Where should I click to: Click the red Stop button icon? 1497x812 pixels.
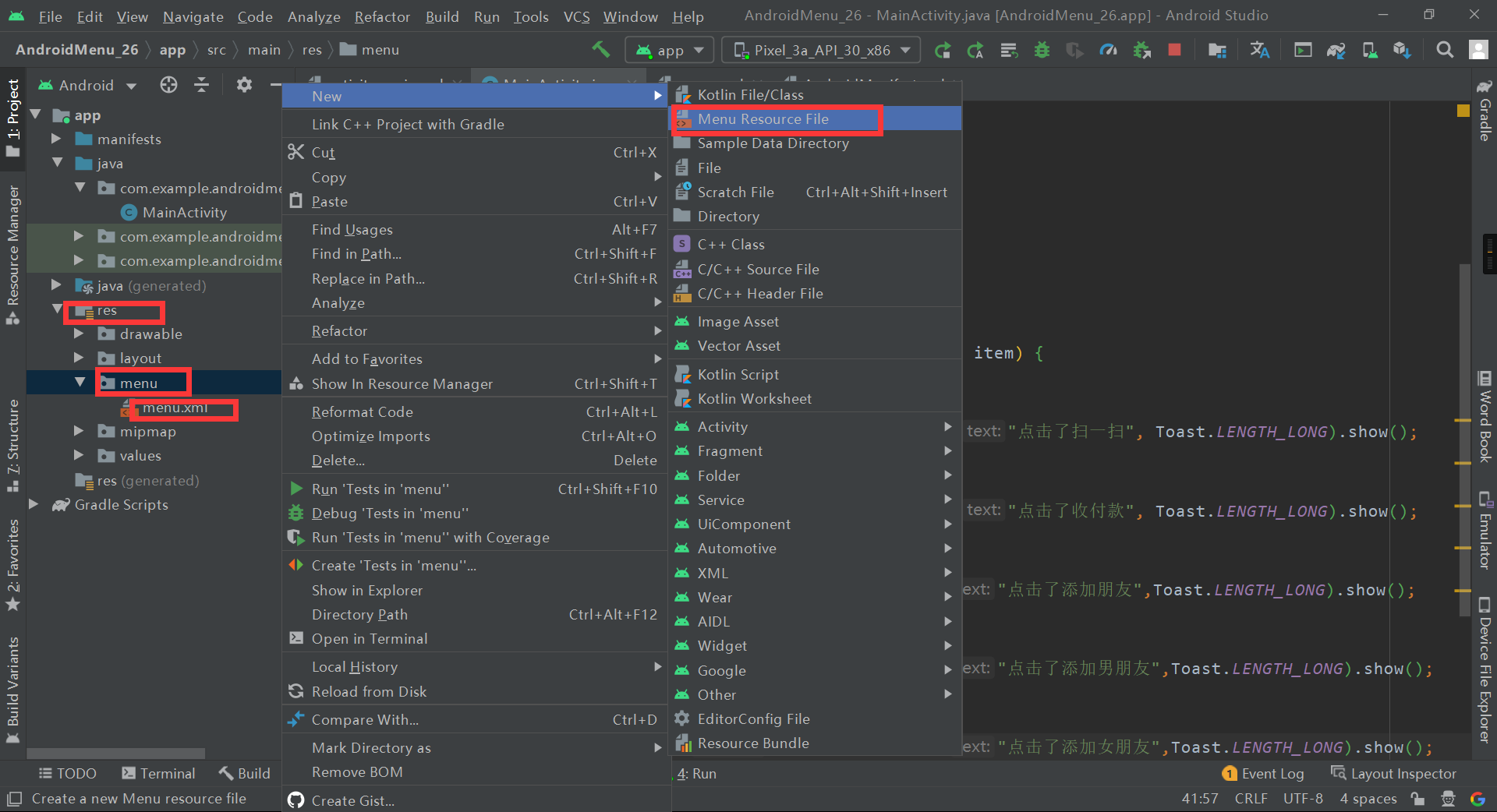(x=1174, y=50)
